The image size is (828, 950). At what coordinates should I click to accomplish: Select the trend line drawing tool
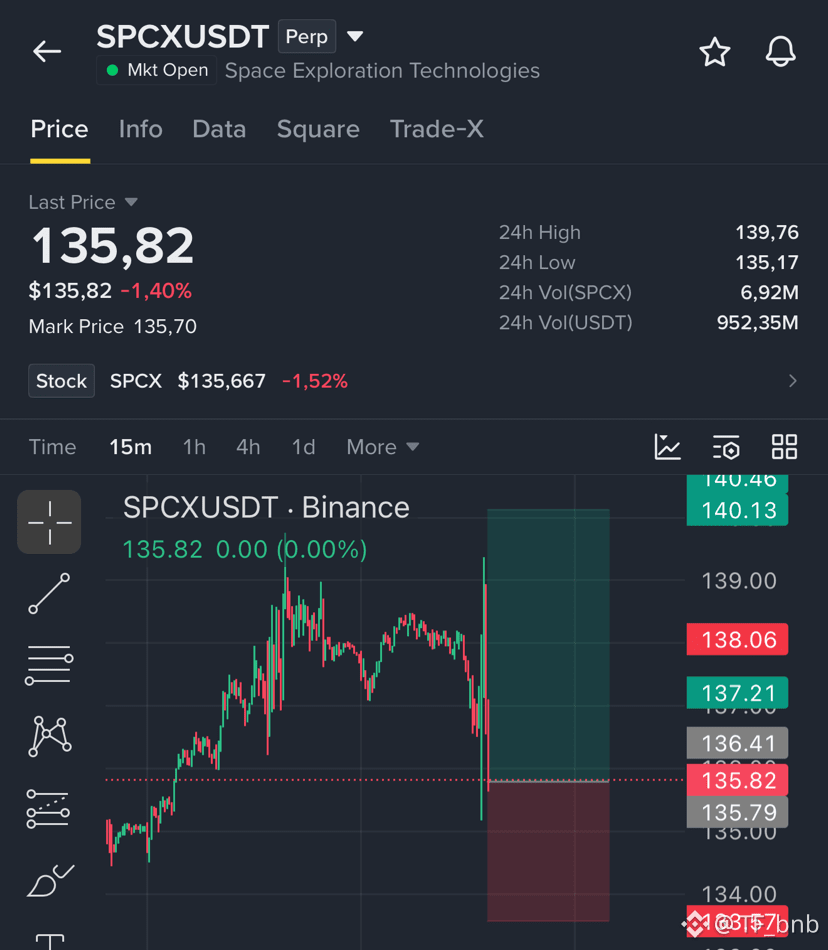pos(49,594)
